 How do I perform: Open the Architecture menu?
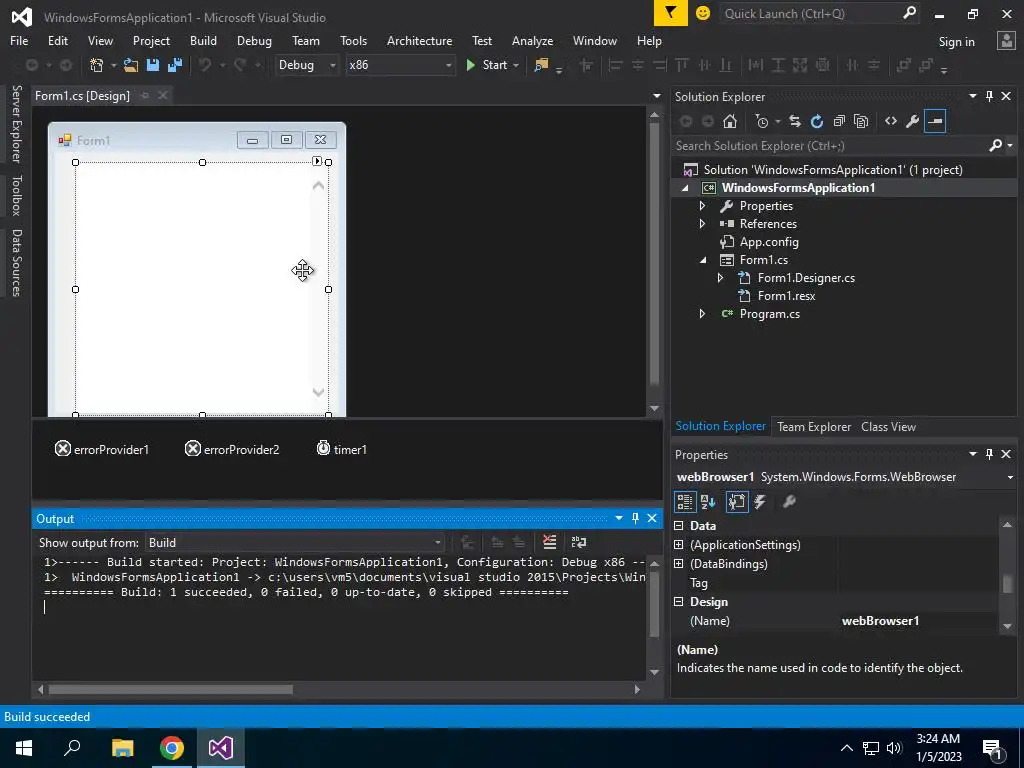(x=419, y=40)
